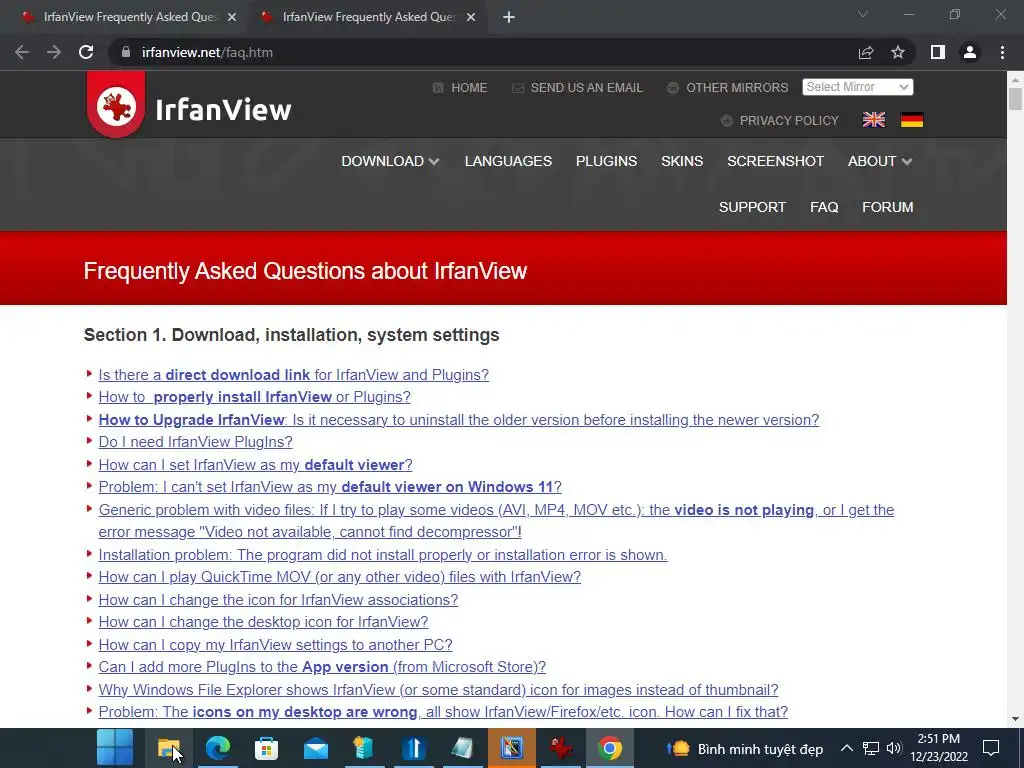Close the second IrfanView FAQ tab
The image size is (1024, 768).
471,17
